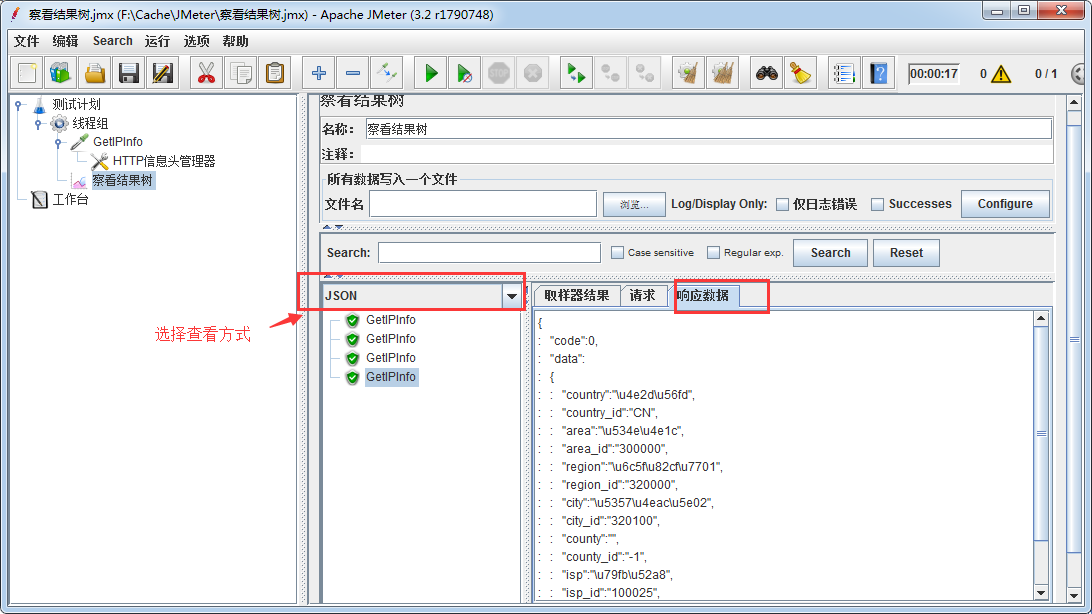
Task: Enable the 仅日志错误 checkbox
Action: point(782,204)
